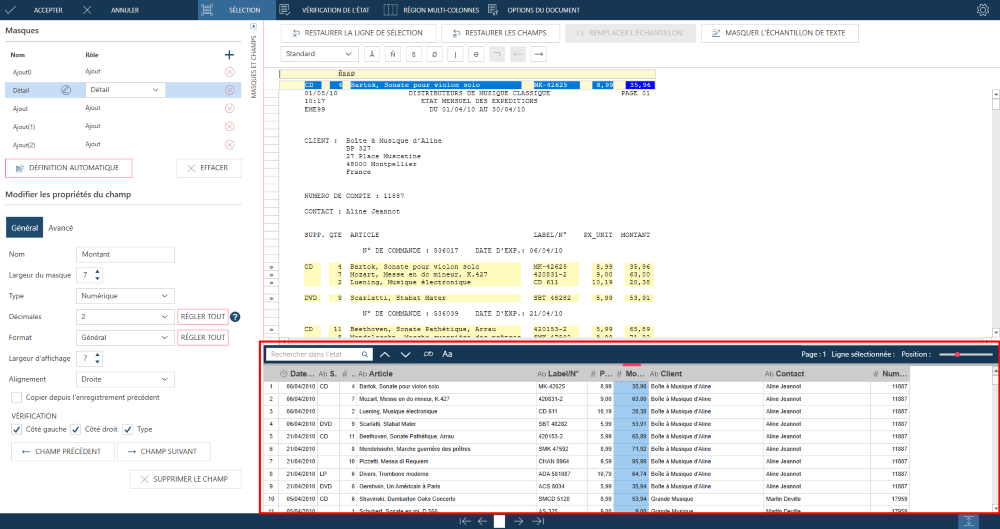Image resolution: width=1000 pixels, height=529 pixels.
Task: Open the Type dropdown showing Numérique
Action: 123,296
